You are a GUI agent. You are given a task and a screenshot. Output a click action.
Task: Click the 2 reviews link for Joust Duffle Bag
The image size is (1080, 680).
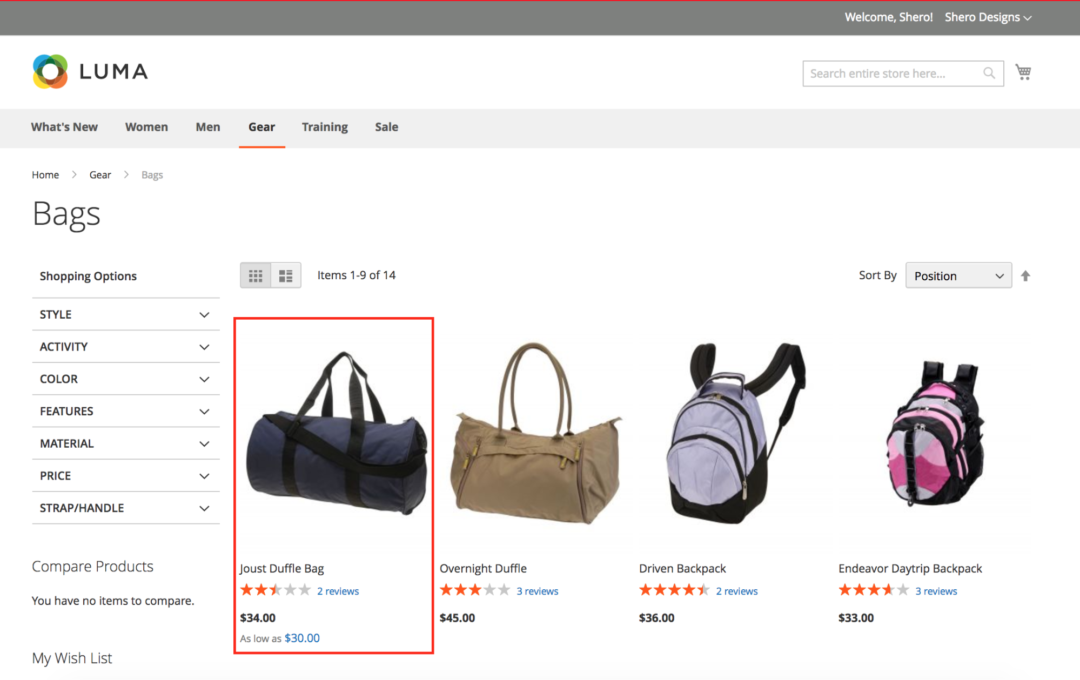click(338, 590)
